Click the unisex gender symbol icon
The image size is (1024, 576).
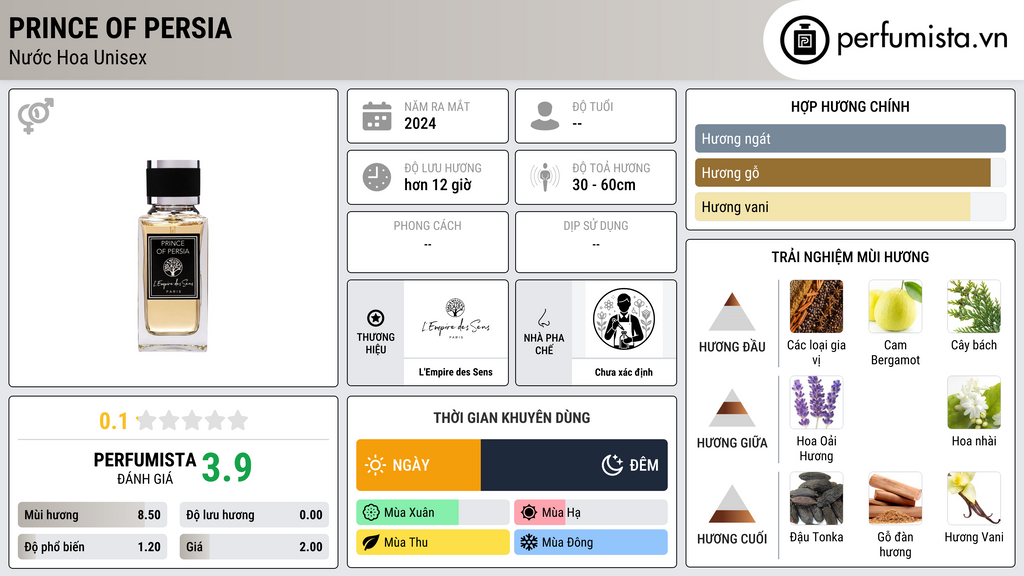(35, 116)
